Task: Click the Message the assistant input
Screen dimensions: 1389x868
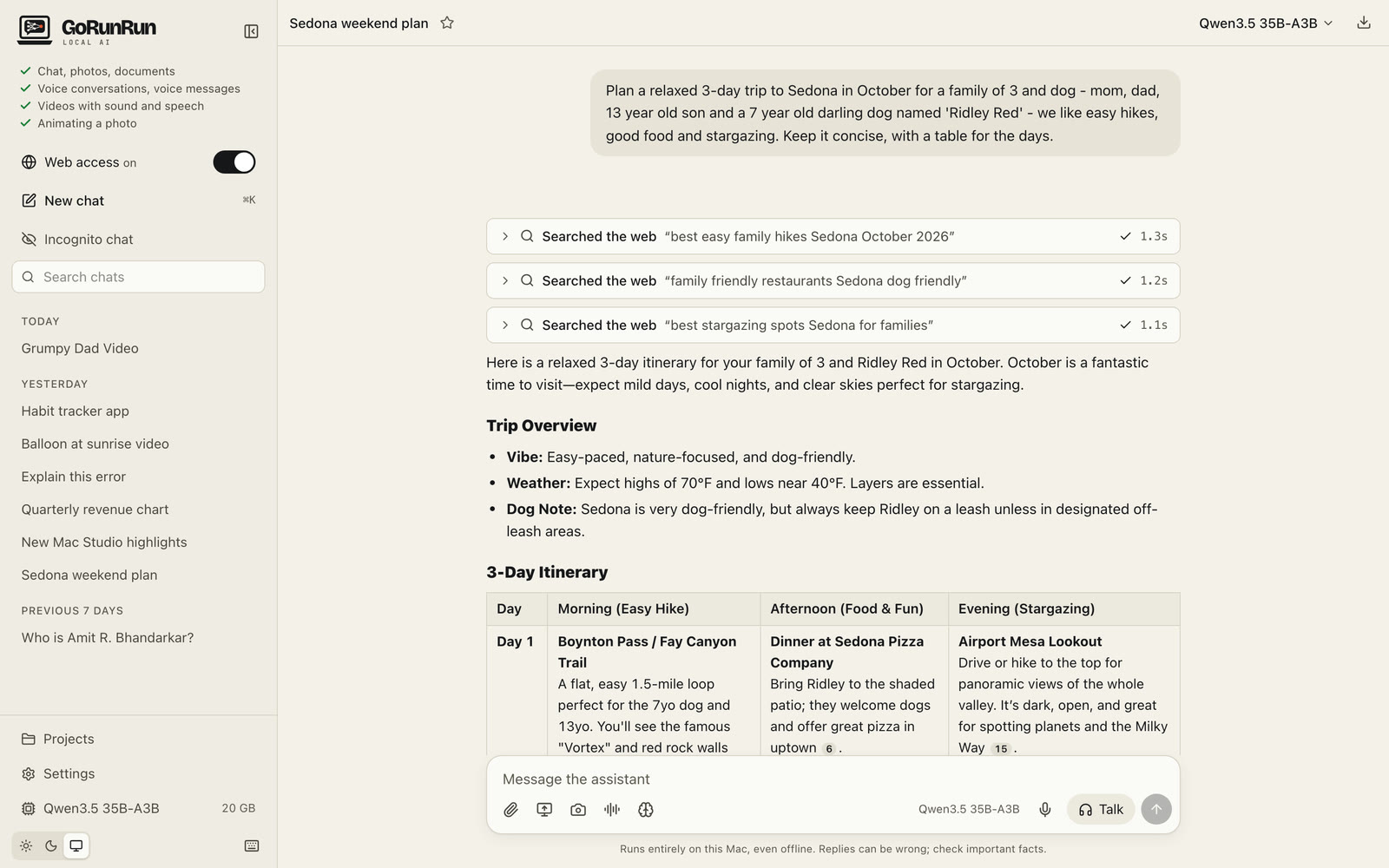Action: (833, 779)
